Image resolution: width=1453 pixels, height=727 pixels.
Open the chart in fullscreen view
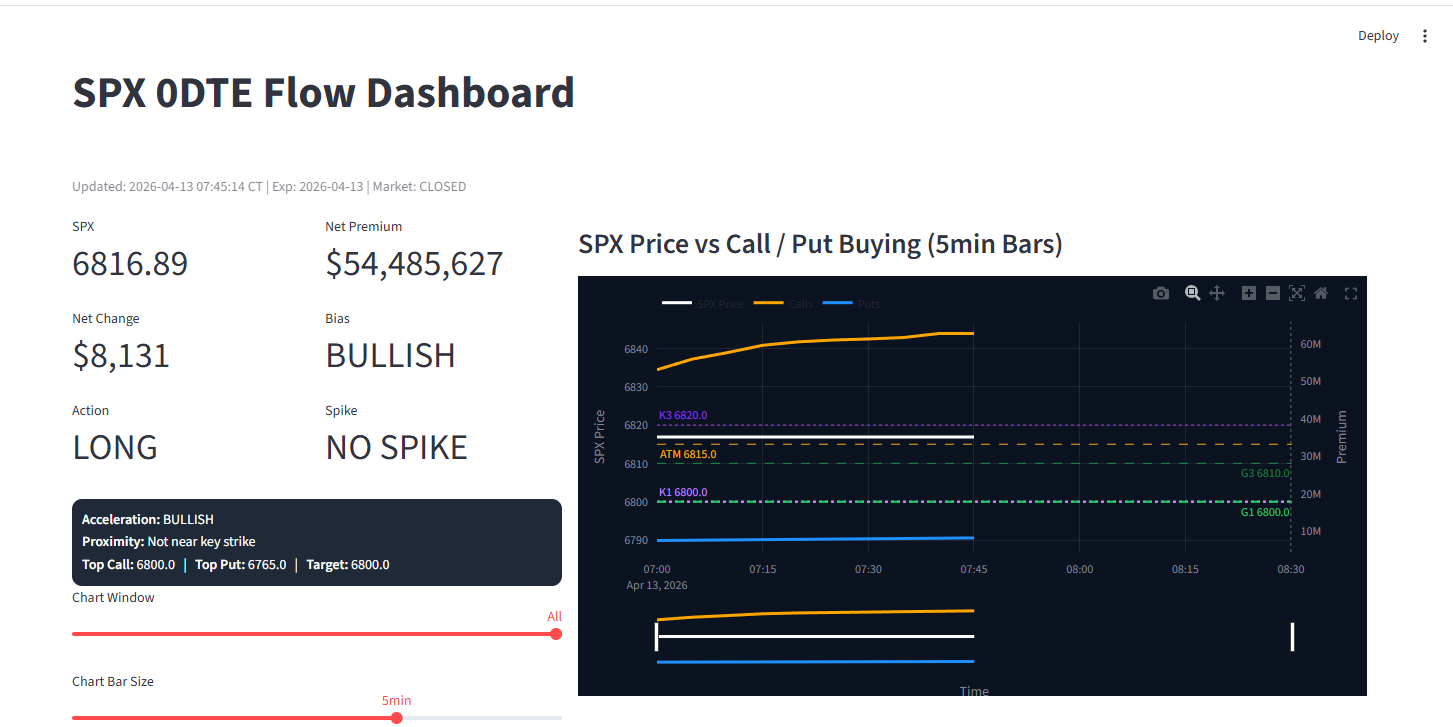pyautogui.click(x=1350, y=293)
